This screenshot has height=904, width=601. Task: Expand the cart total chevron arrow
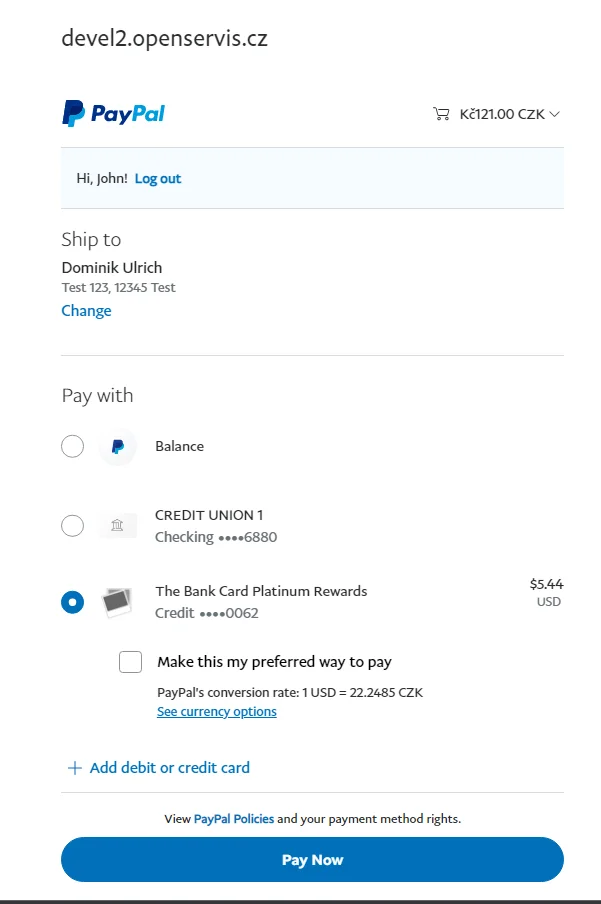click(x=555, y=114)
